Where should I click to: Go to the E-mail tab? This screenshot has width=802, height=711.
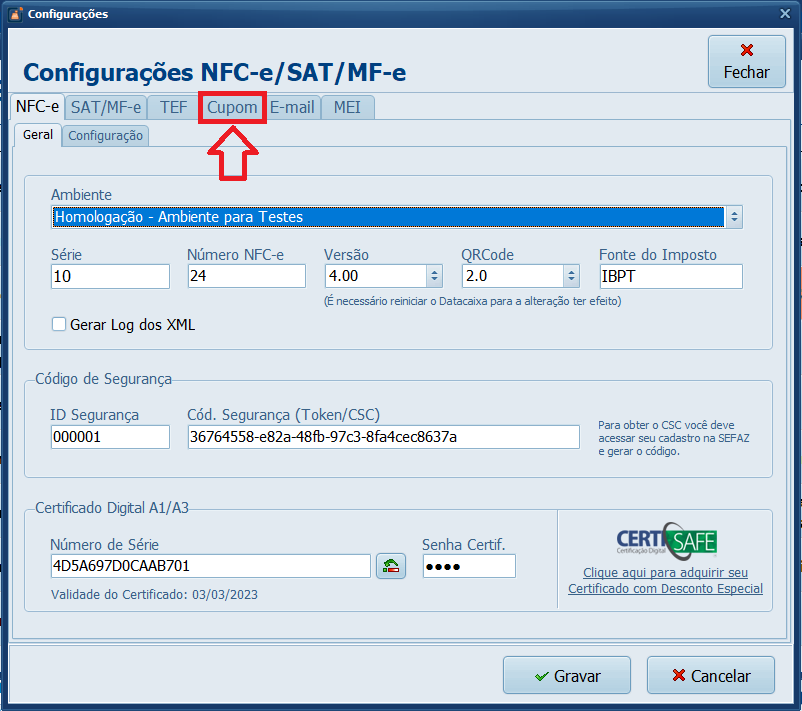(x=292, y=107)
